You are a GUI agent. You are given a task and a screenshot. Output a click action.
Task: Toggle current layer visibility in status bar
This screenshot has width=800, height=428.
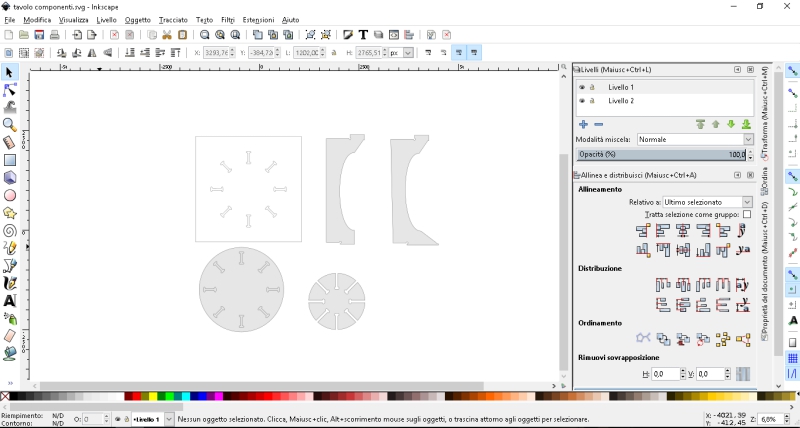click(x=117, y=419)
